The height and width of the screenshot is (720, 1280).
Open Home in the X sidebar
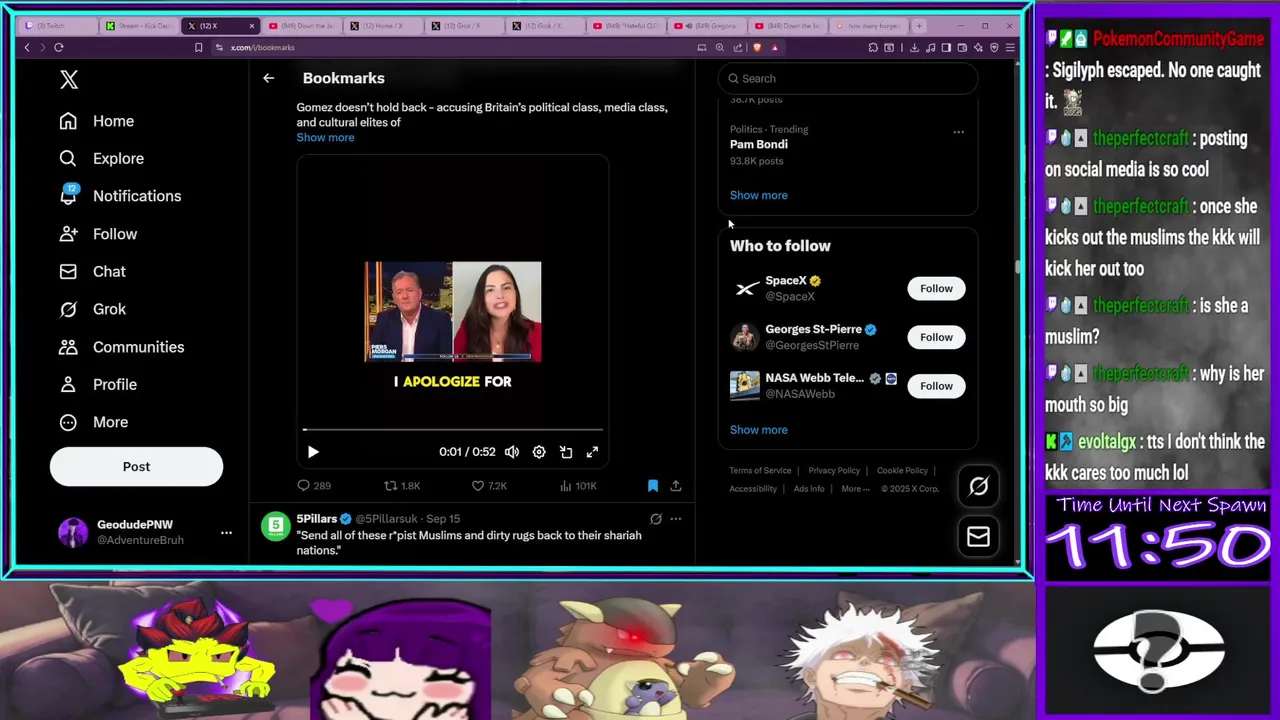[x=96, y=121]
